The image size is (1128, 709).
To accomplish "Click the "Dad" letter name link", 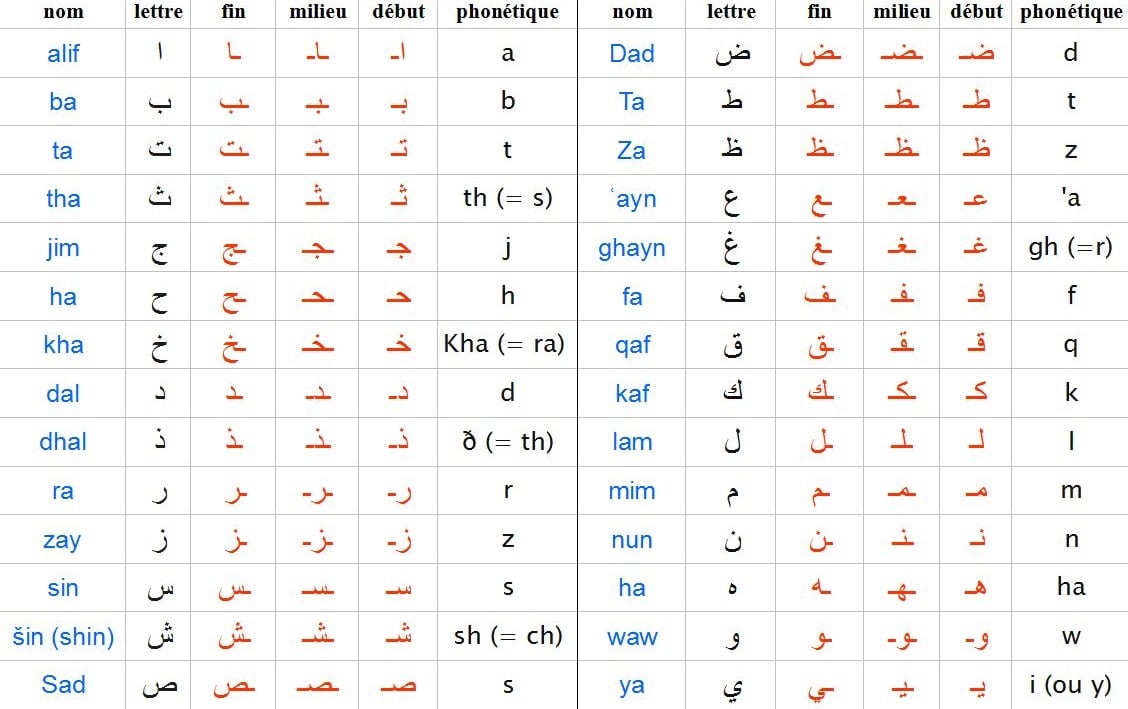I will click(x=632, y=53).
